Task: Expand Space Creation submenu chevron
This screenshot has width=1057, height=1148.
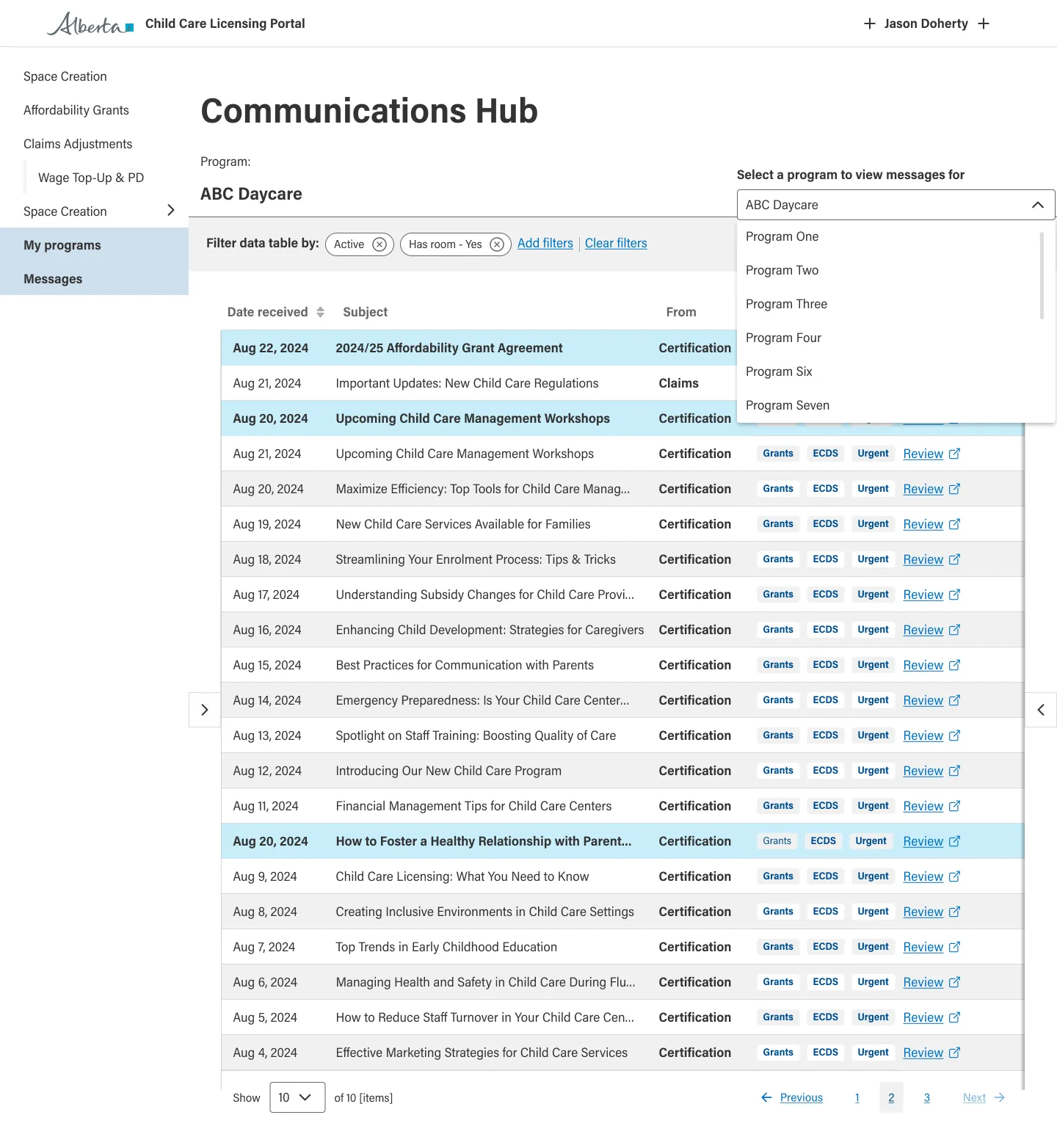Action: pos(170,211)
